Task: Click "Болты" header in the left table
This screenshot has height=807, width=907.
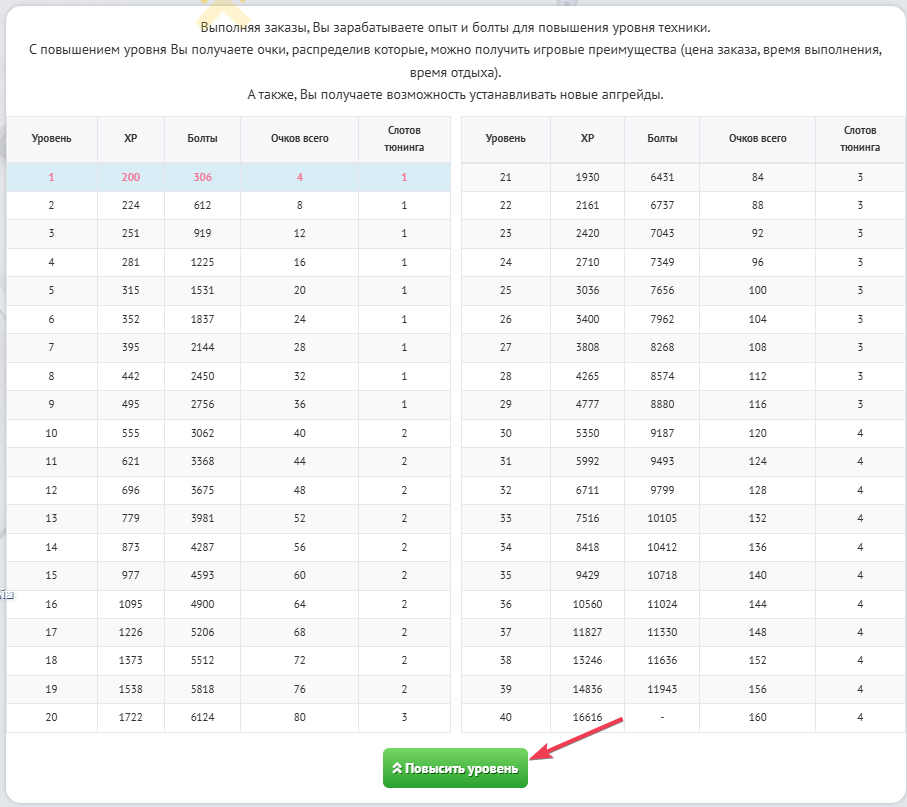Action: (202, 138)
